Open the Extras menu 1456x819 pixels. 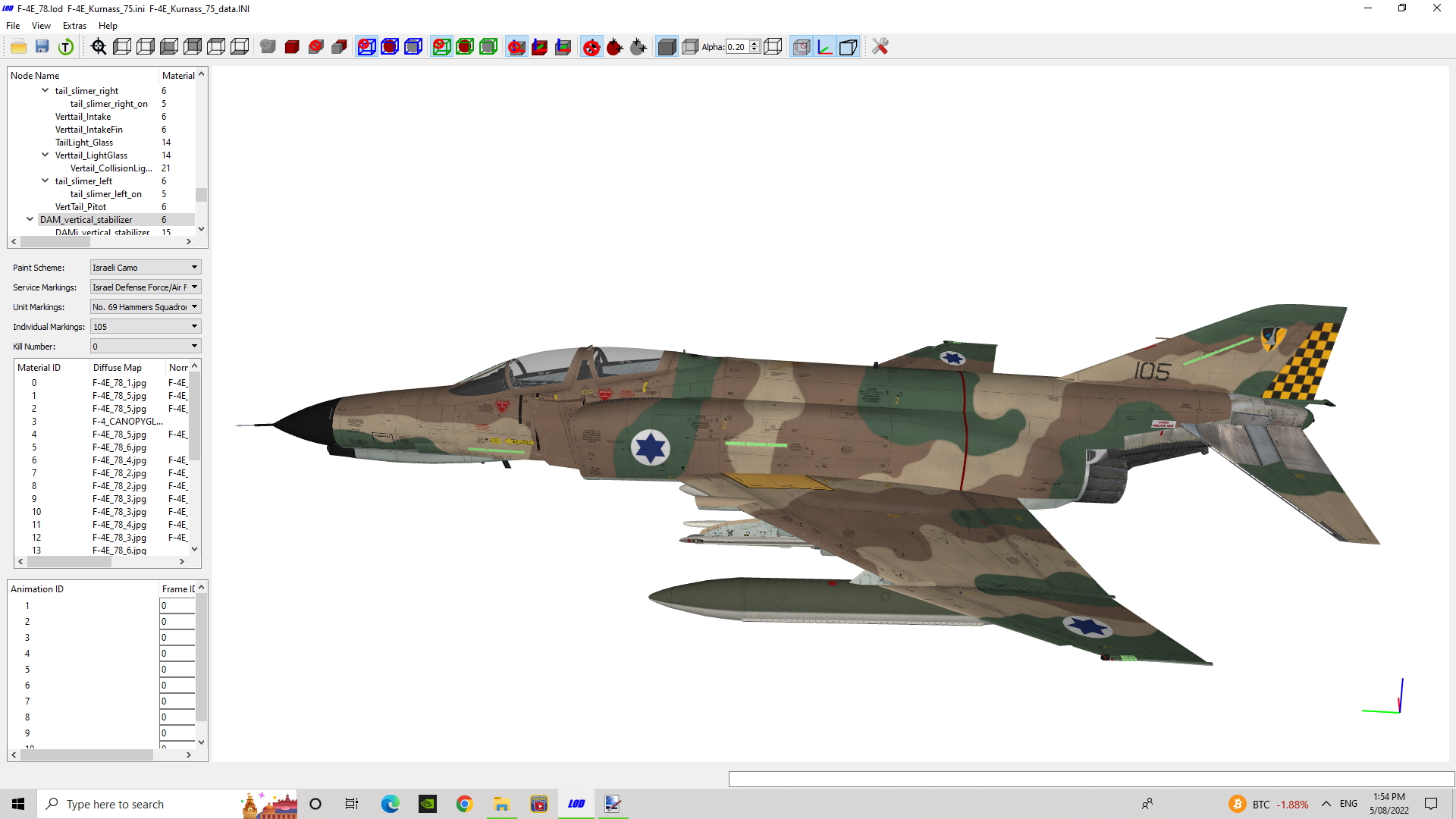pos(74,26)
